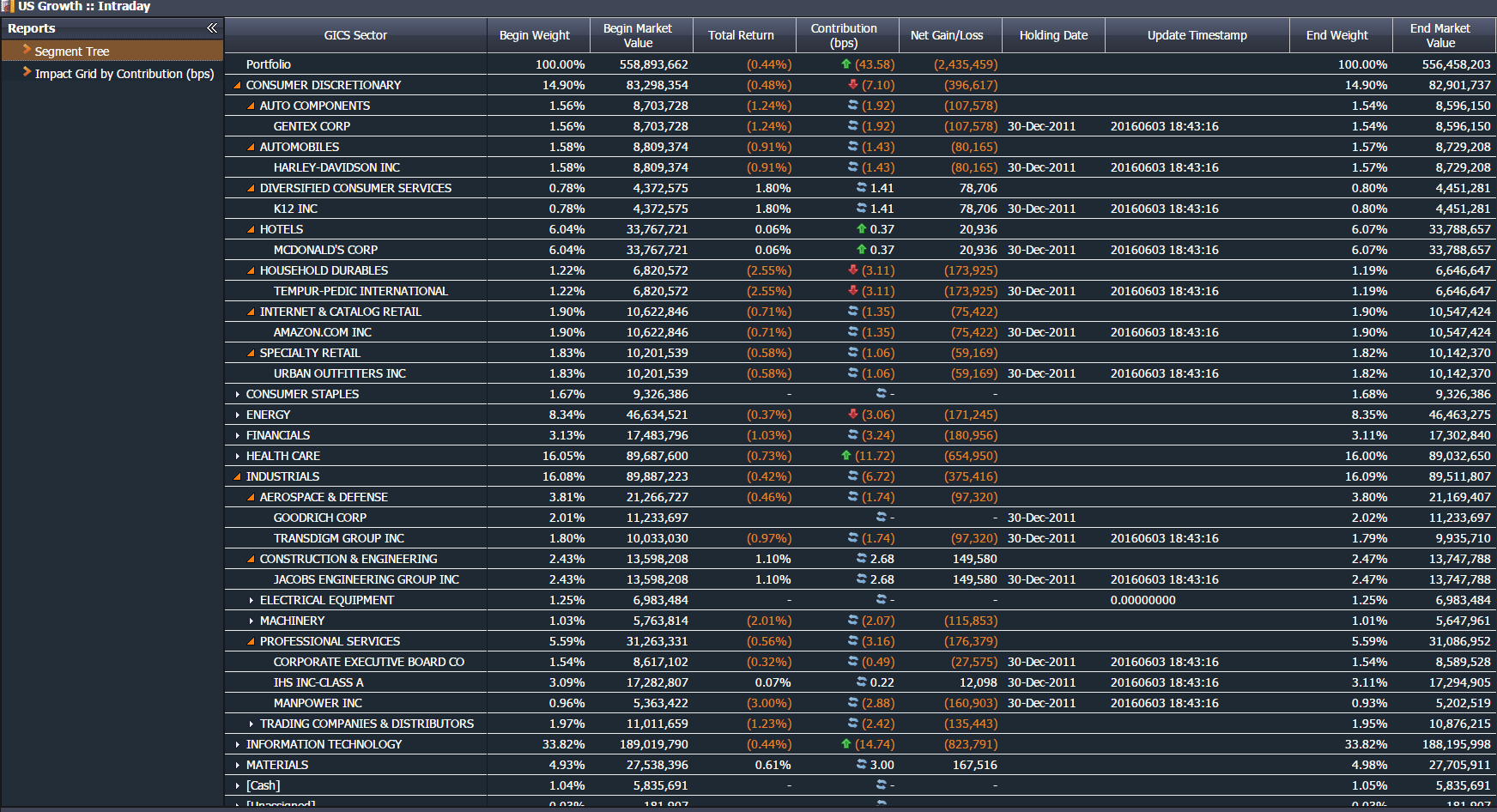This screenshot has width=1497, height=812.
Task: Click the Reports panel header
Action: (112, 28)
